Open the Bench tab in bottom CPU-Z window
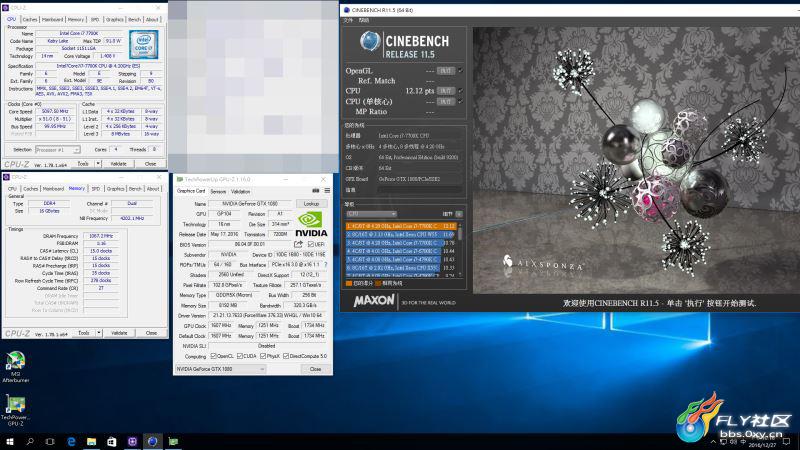Image resolution: width=800 pixels, height=450 pixels. tap(135, 189)
